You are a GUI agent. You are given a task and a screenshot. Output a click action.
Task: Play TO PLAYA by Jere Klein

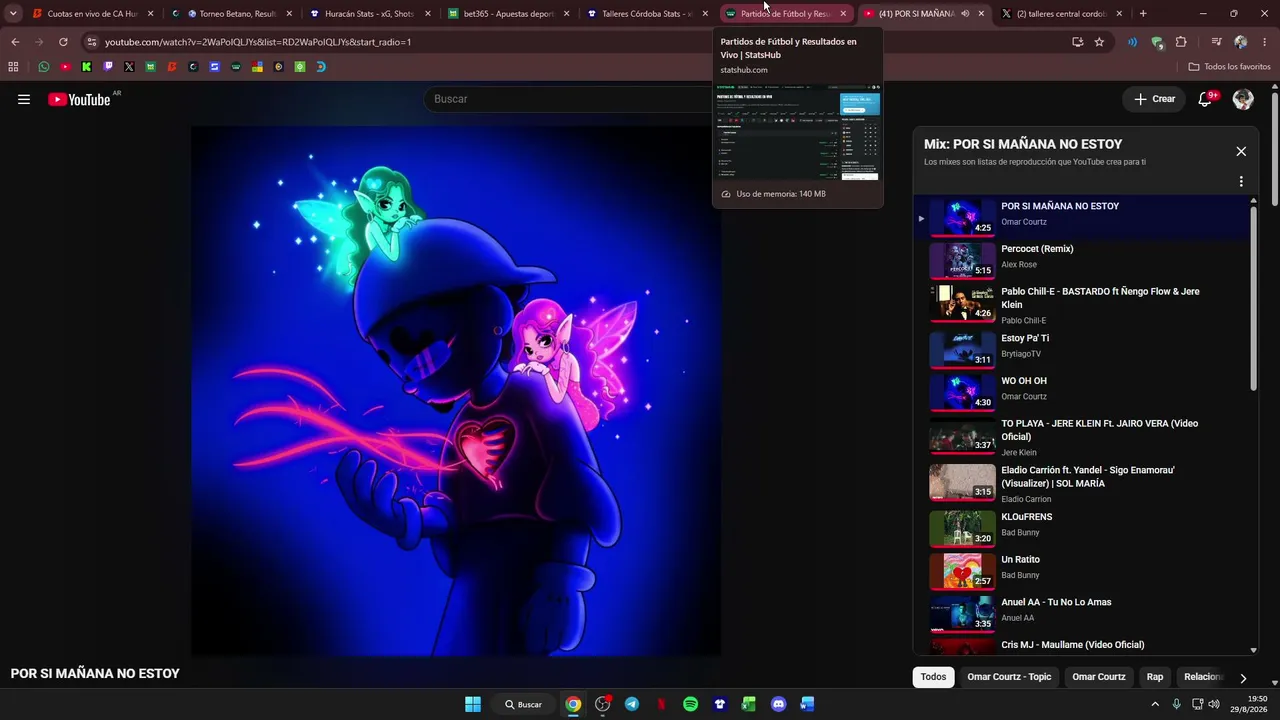(x=1080, y=437)
